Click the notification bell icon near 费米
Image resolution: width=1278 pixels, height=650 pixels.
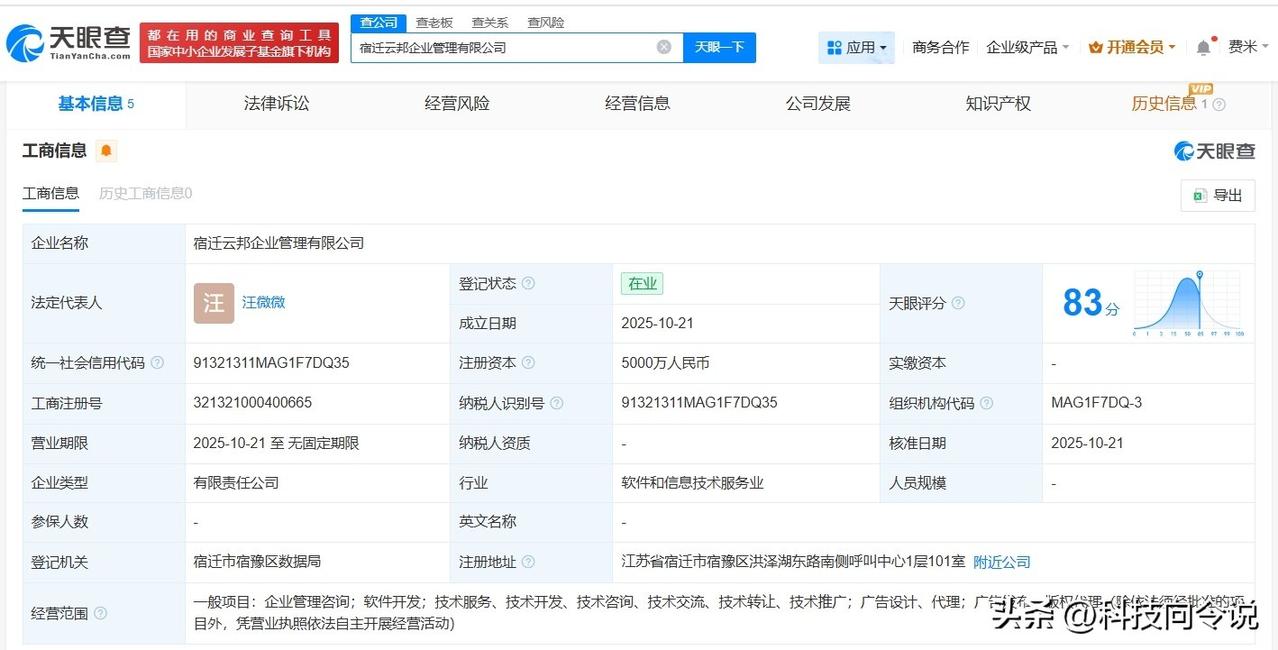(1203, 46)
